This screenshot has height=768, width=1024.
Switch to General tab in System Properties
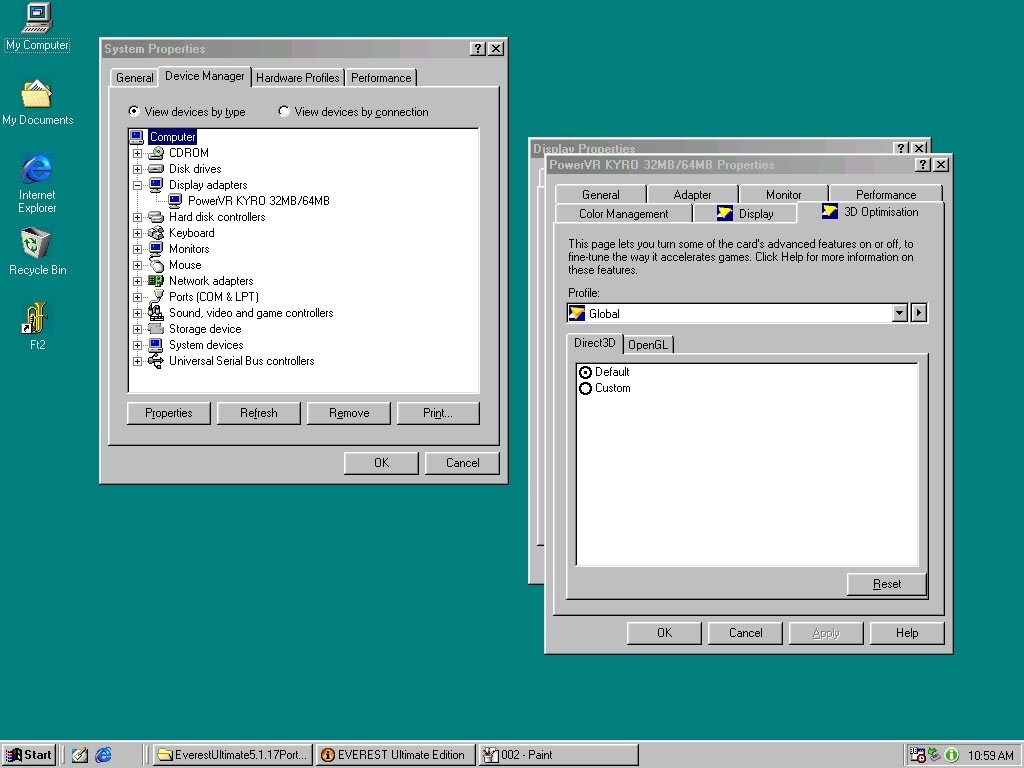point(135,78)
